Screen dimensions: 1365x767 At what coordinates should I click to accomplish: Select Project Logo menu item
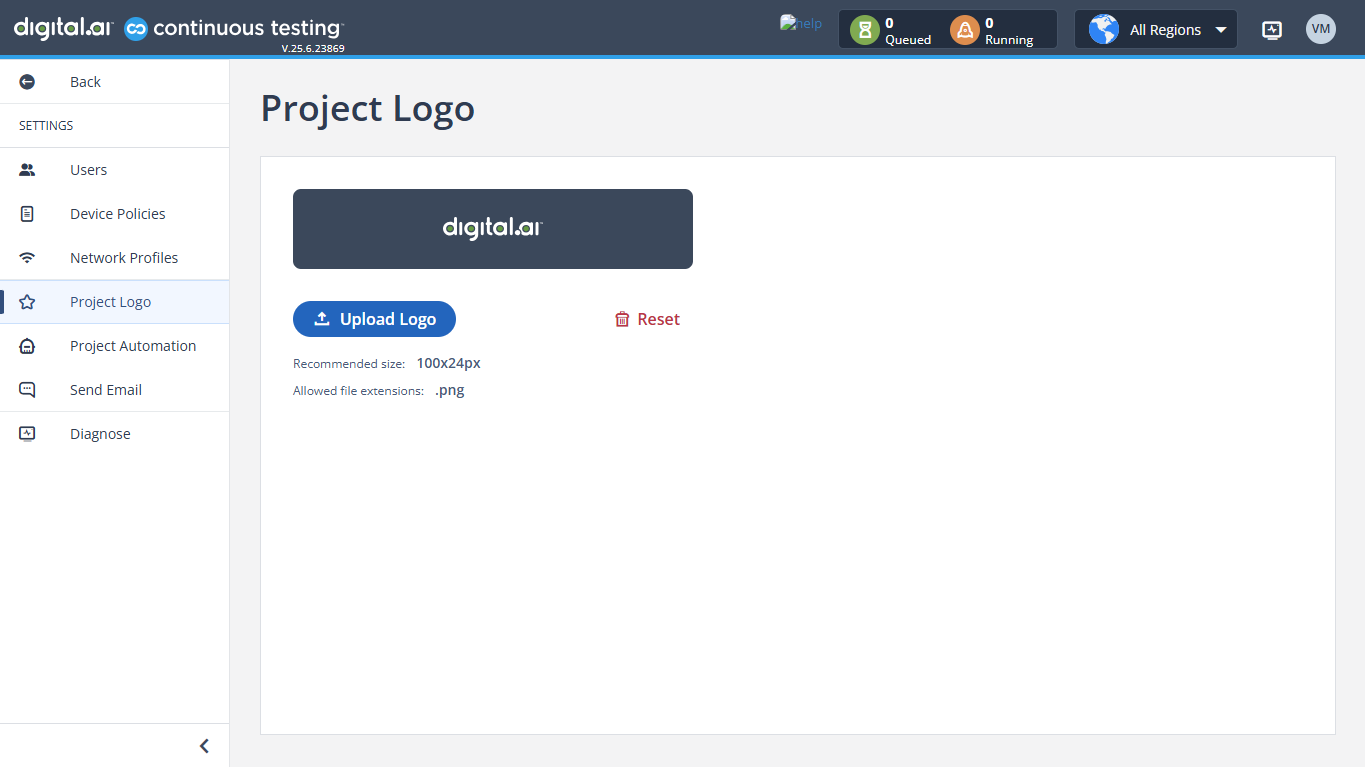(114, 302)
